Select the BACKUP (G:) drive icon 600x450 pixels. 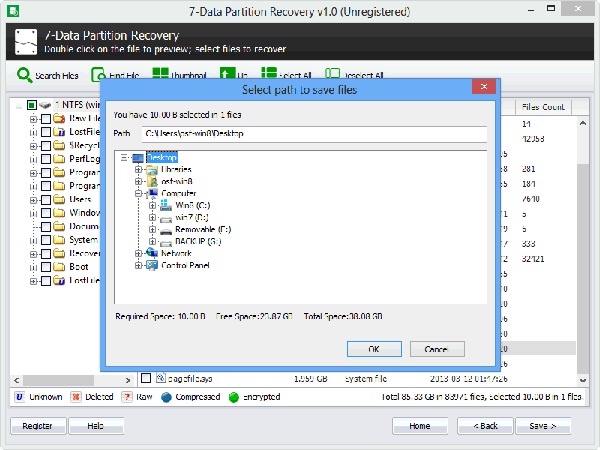[166, 243]
